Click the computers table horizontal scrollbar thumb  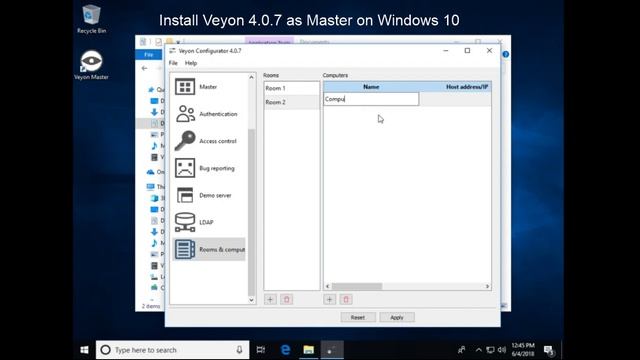click(x=357, y=287)
